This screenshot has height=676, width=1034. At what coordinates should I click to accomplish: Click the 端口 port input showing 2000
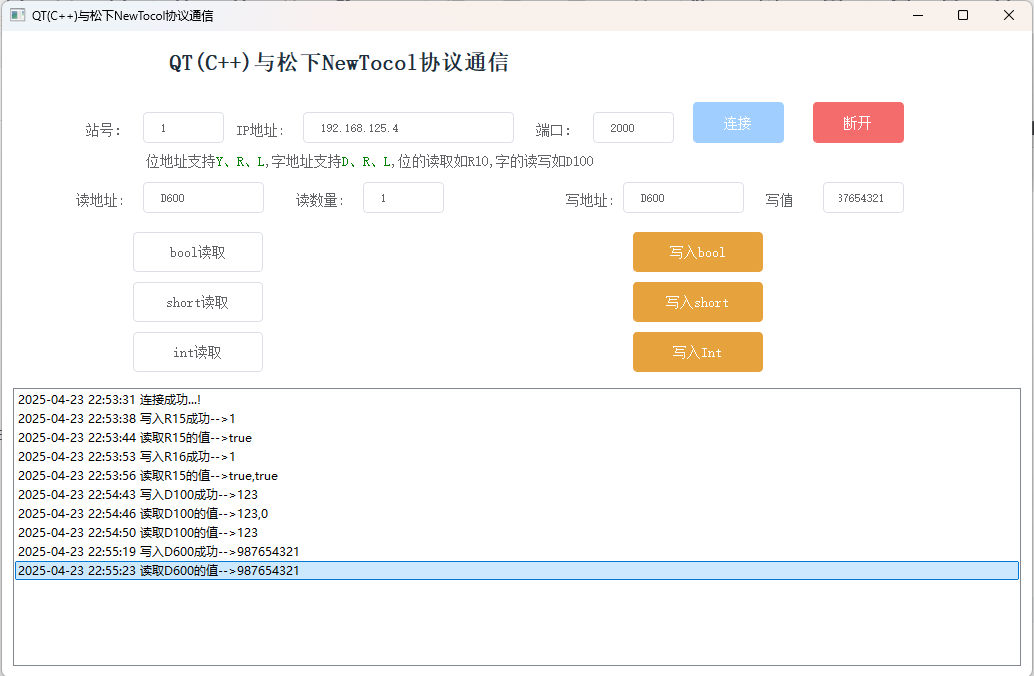[x=633, y=127]
